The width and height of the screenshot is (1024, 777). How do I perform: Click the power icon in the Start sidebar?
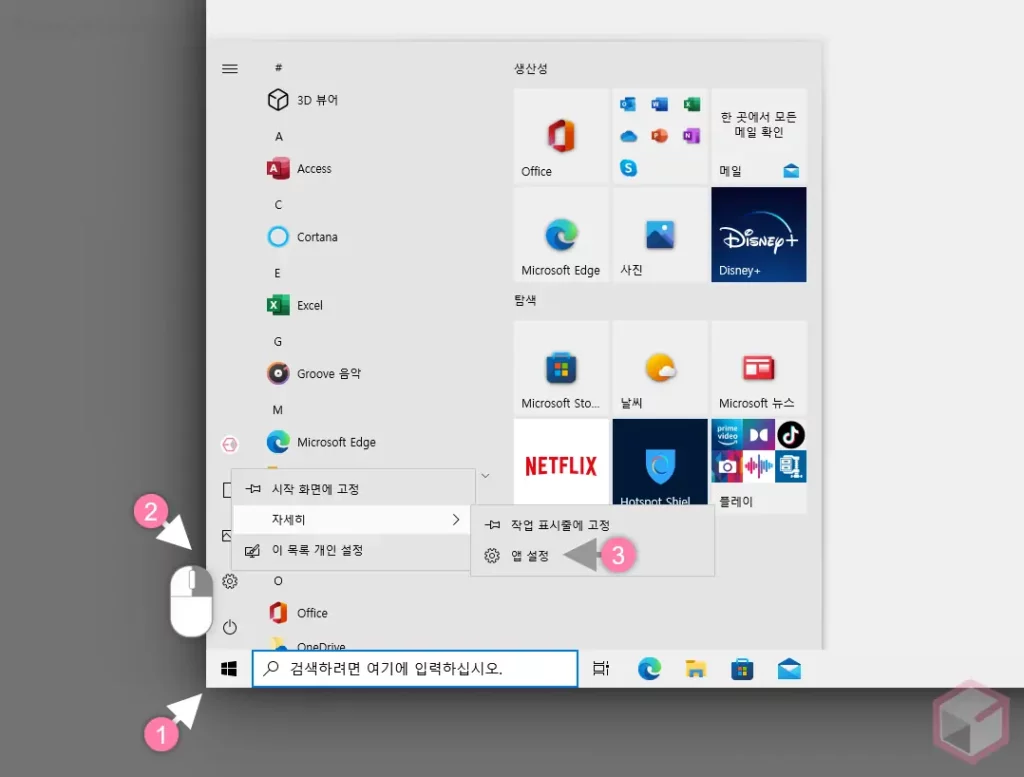click(230, 627)
